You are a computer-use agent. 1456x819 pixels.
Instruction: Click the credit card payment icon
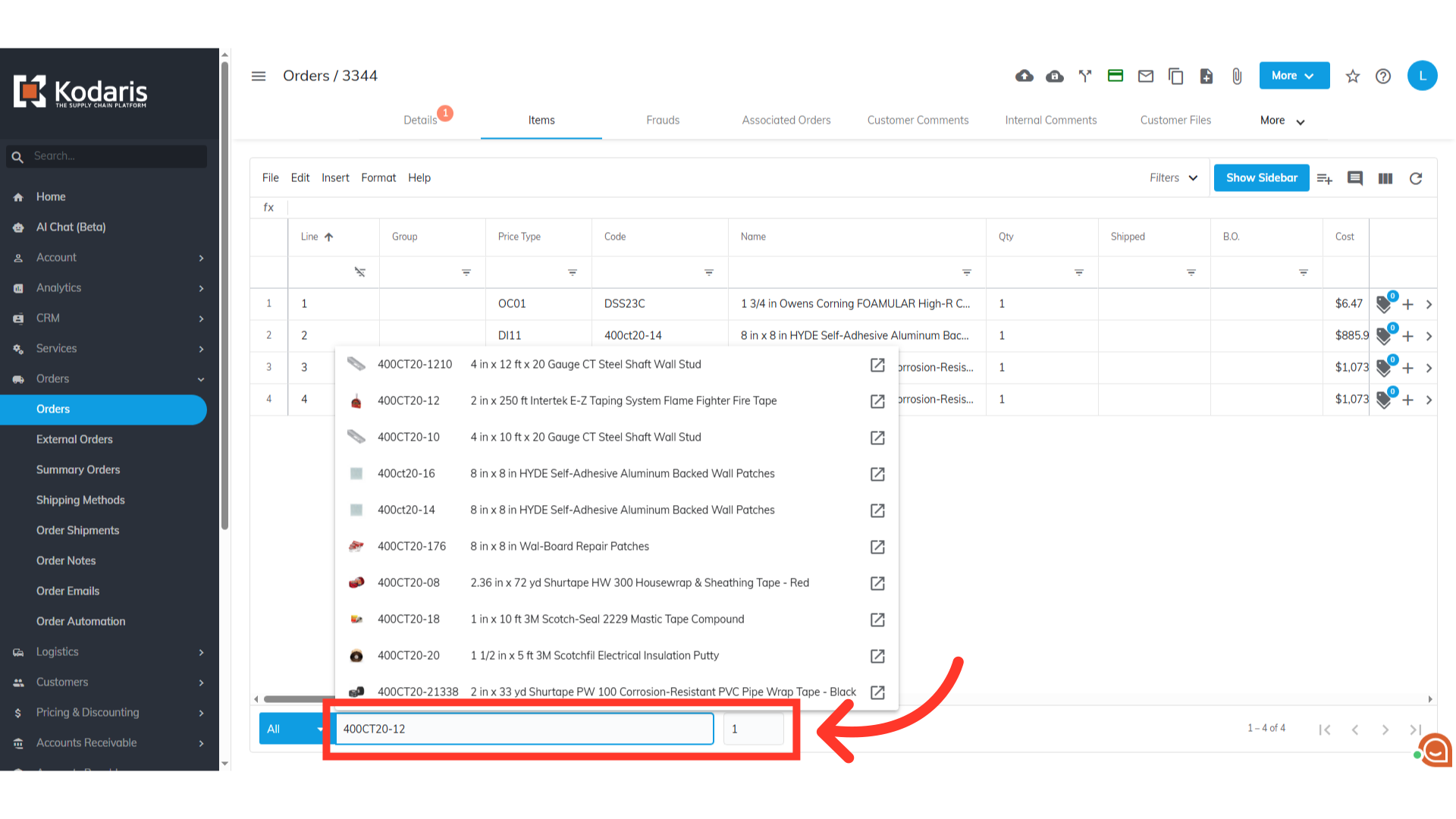tap(1116, 76)
